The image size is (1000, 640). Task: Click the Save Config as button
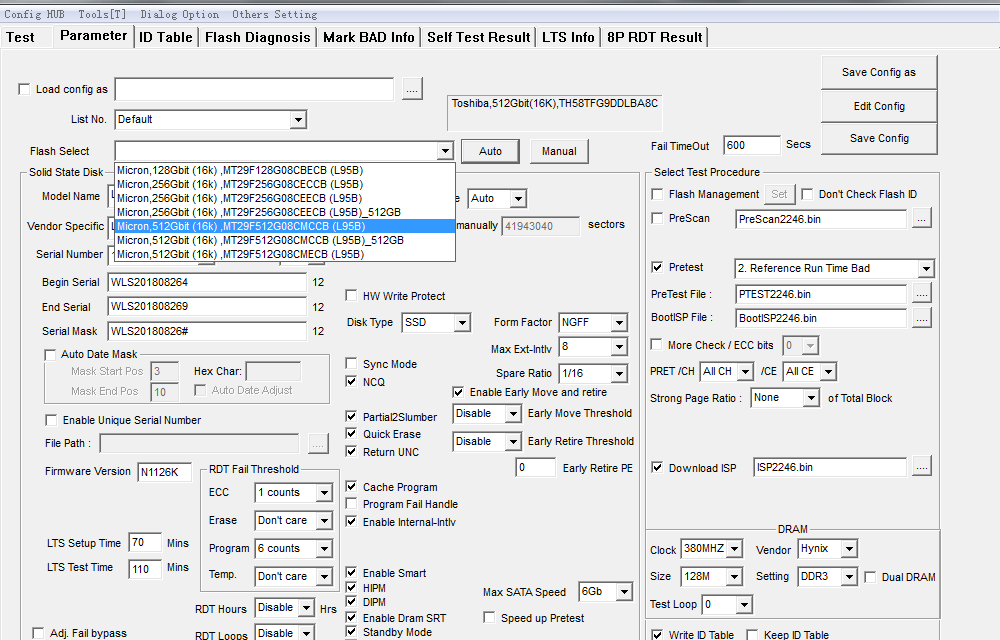pyautogui.click(x=879, y=73)
